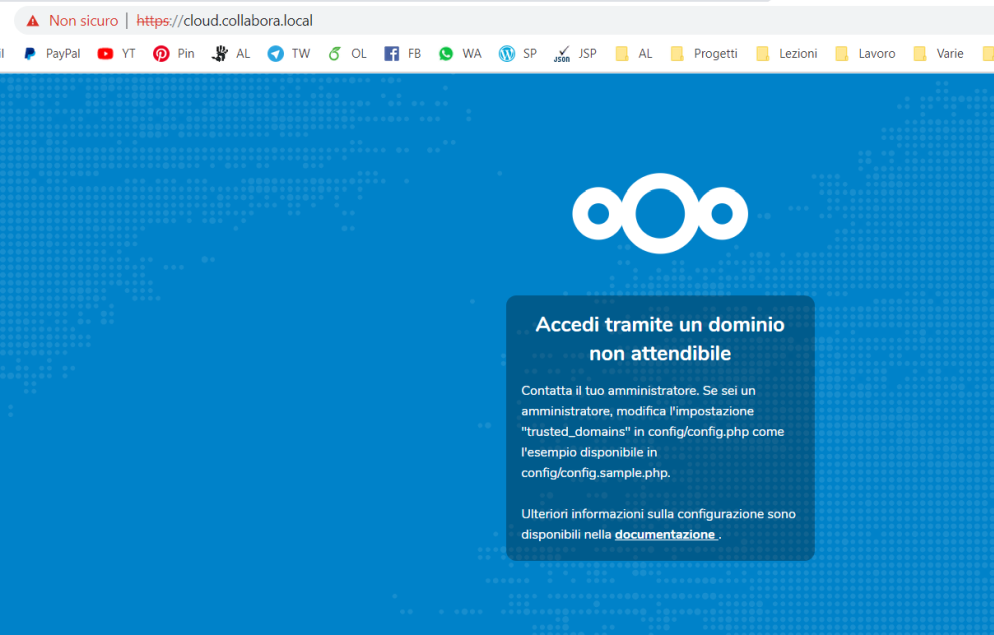The height and width of the screenshot is (635, 994).
Task: Open the Progetti bookmarks folder
Action: click(x=704, y=54)
